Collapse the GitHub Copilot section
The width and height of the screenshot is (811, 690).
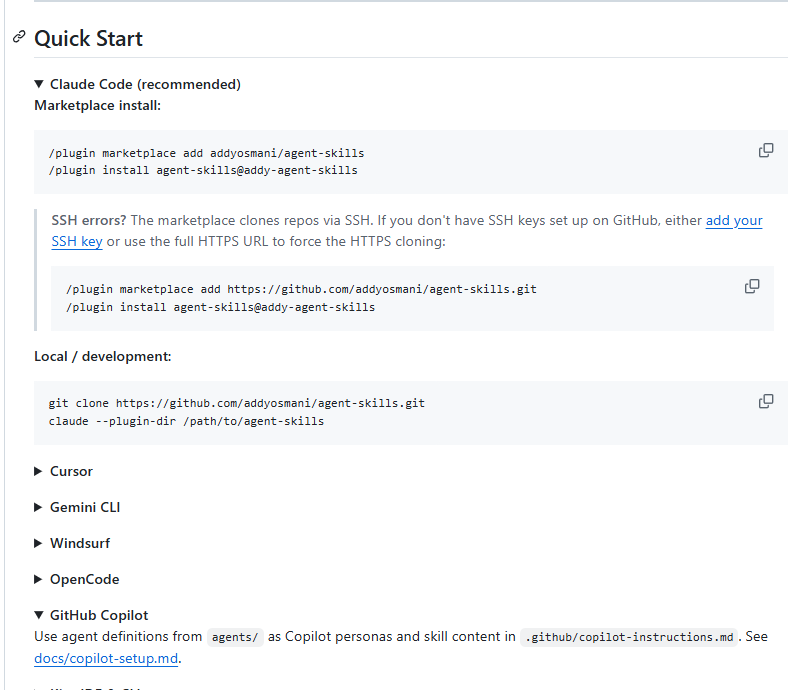[x=91, y=615]
